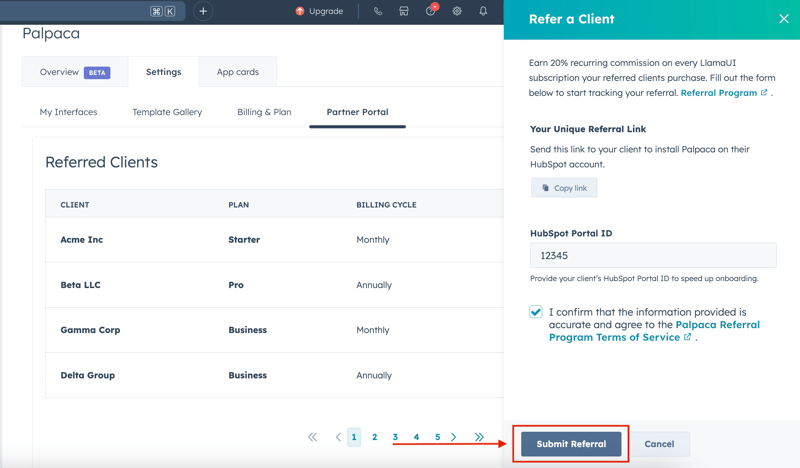
Task: Open the settings gear icon
Action: tap(457, 12)
